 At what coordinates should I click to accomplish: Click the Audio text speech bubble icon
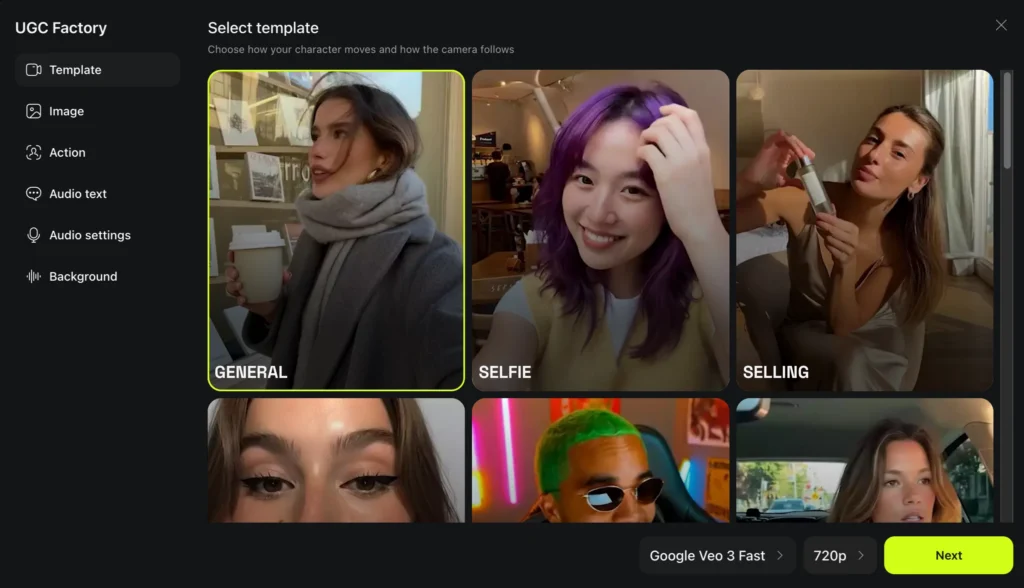click(34, 194)
